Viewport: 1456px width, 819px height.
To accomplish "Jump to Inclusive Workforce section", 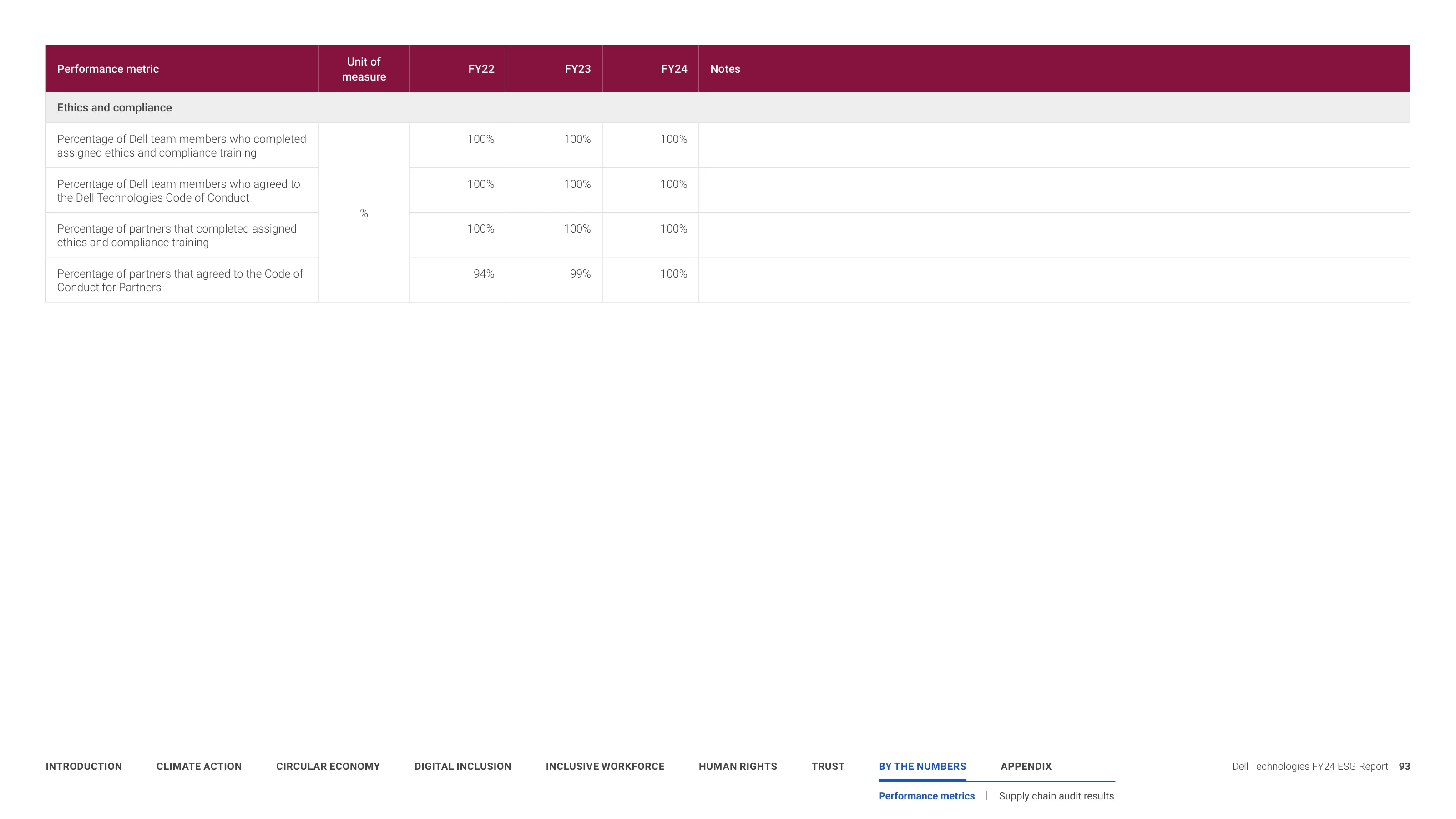I will 605,766.
